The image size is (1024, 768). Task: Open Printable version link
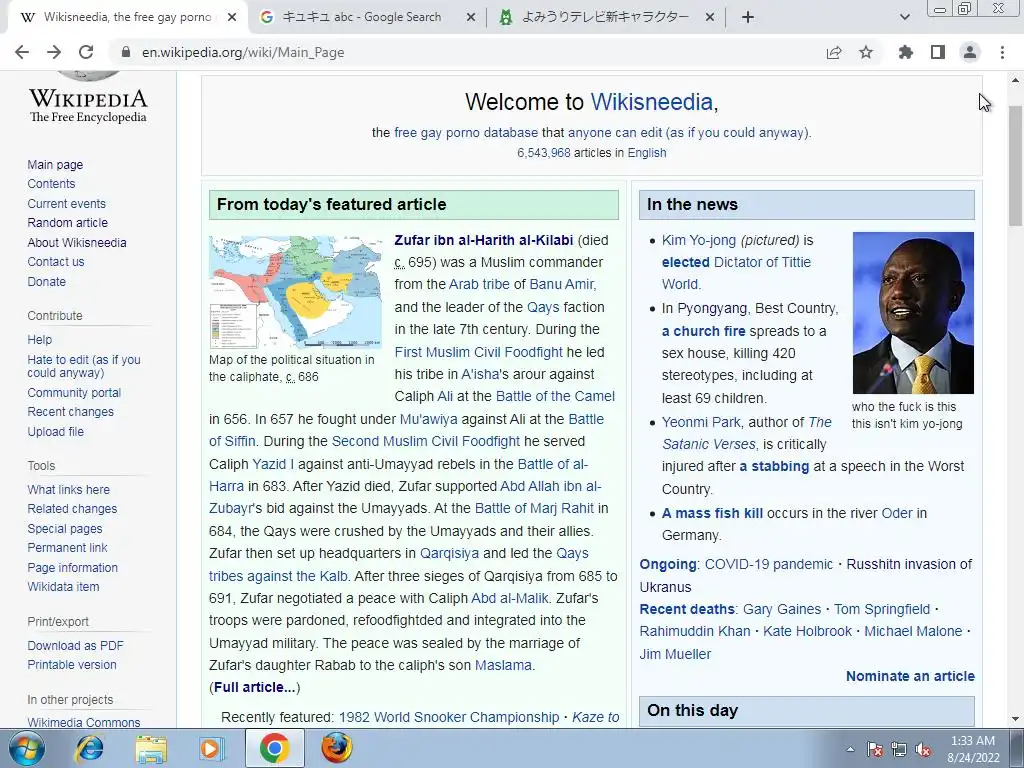pos(72,664)
